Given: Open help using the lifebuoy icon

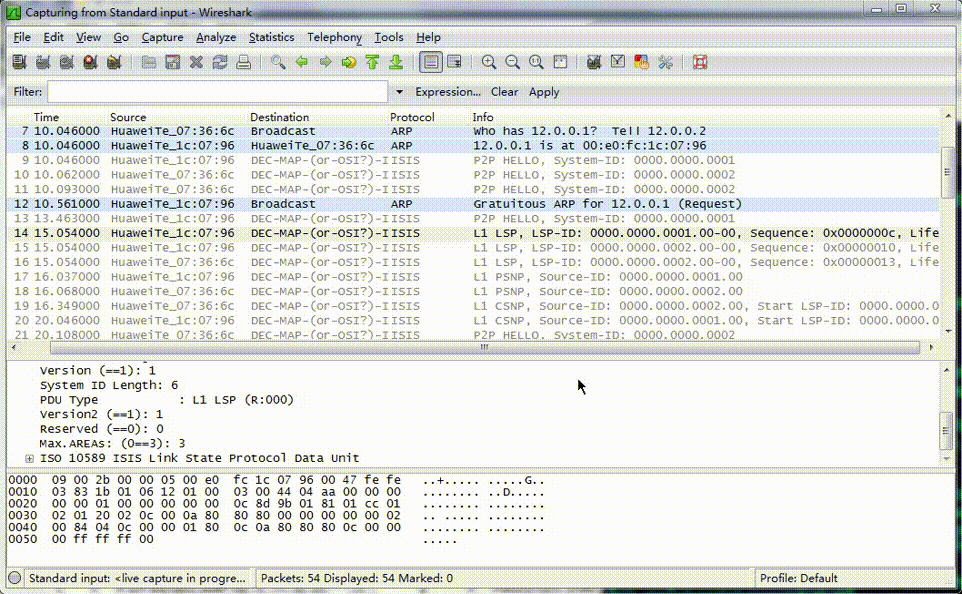Looking at the screenshot, I should pos(700,62).
